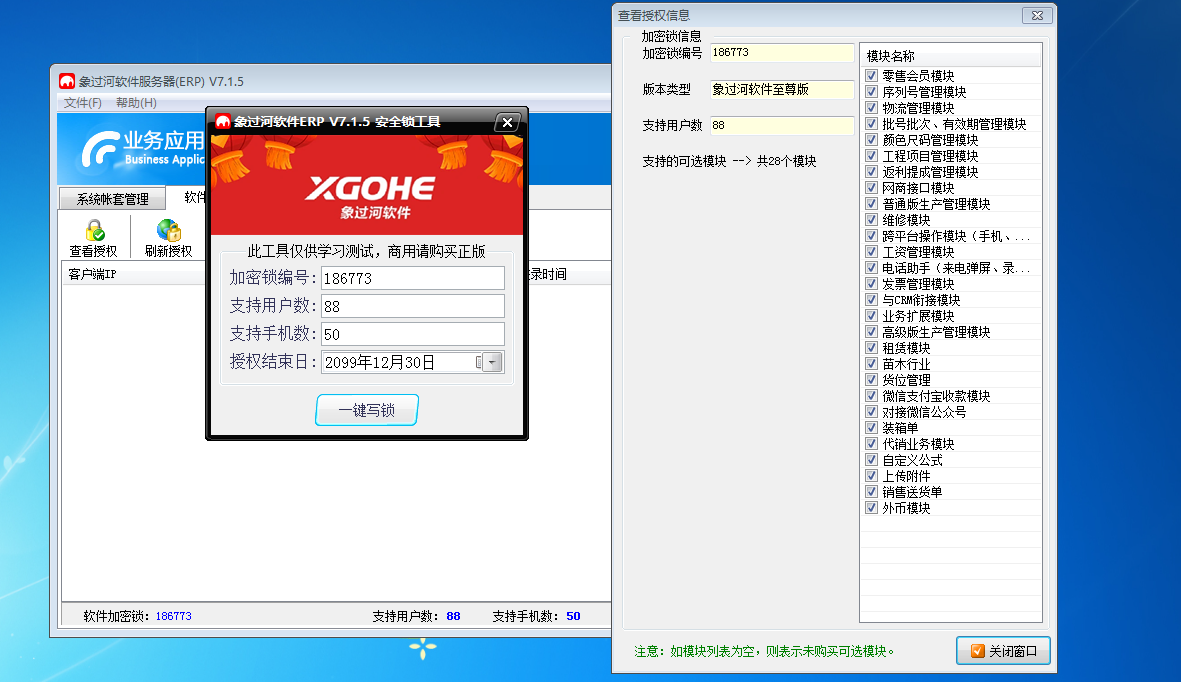Toggle the 颜色尺码管理模块 checkbox
This screenshot has height=682, width=1181.
[871, 139]
